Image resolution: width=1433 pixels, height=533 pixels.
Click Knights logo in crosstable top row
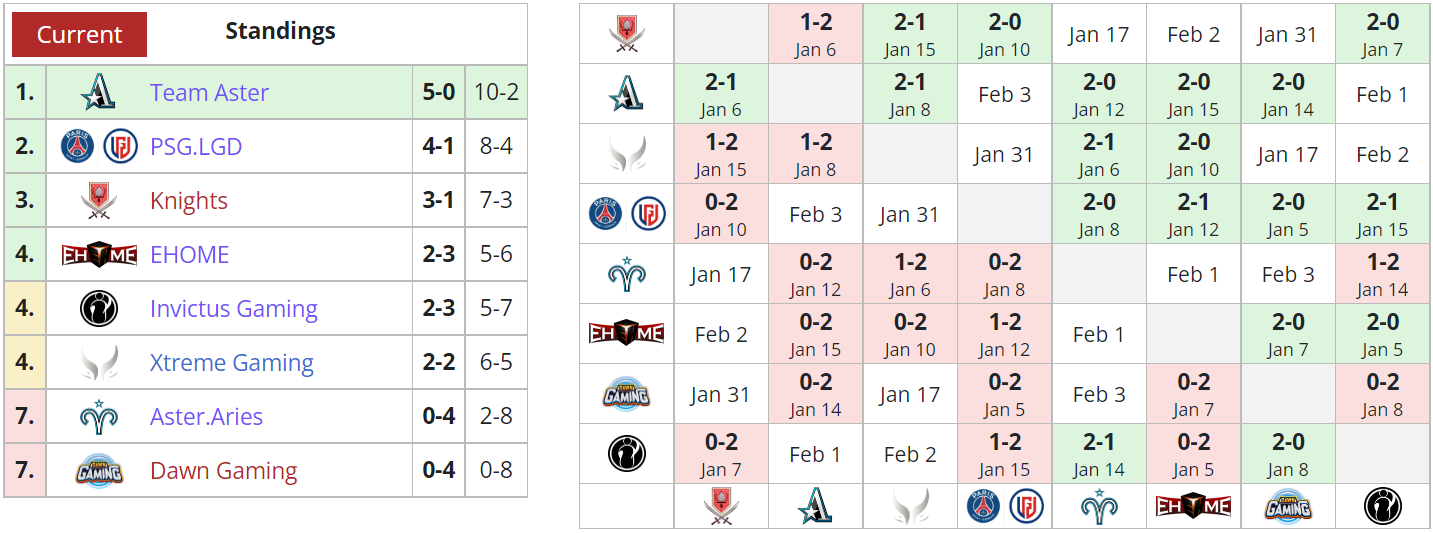click(627, 34)
